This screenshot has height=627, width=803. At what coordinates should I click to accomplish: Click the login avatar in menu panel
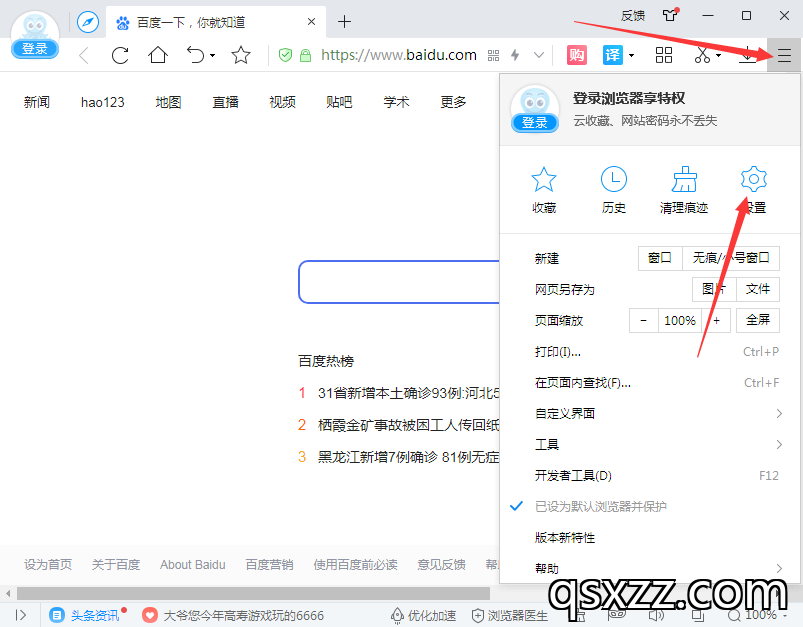535,109
